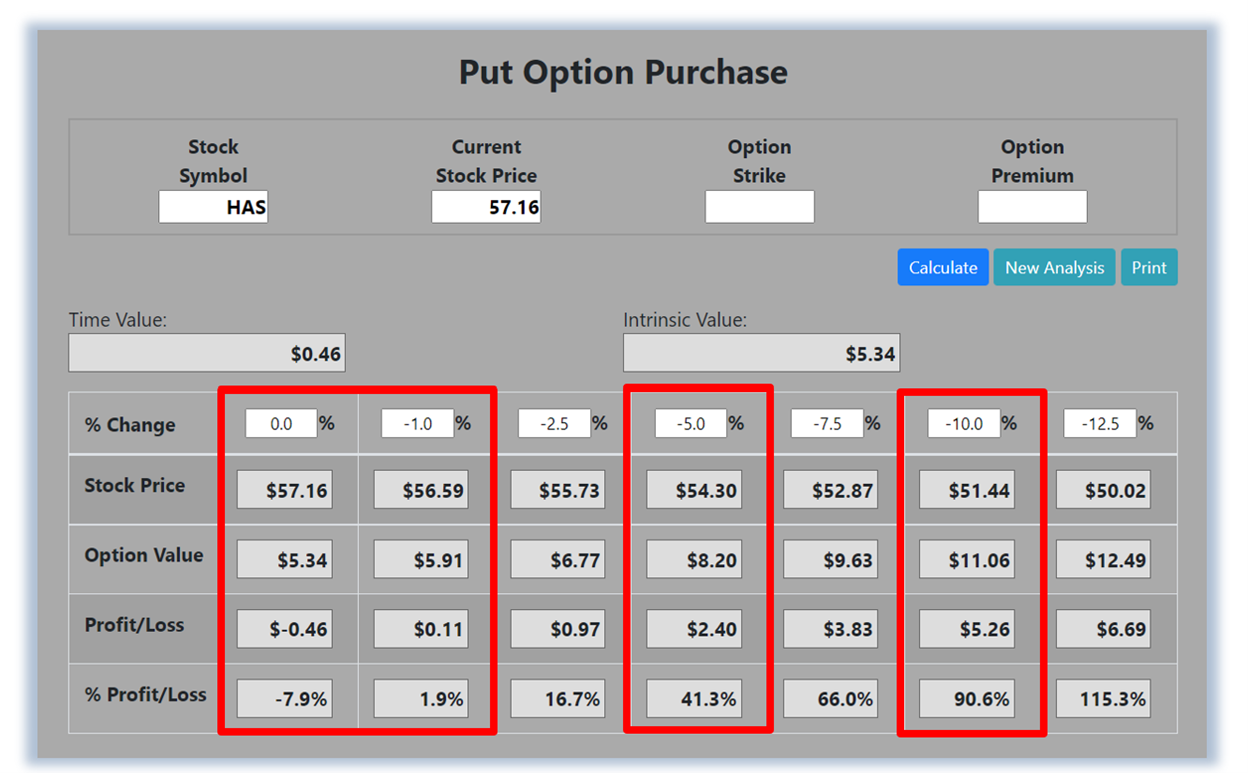The image size is (1248, 773).
Task: Select the -2.5 percent change field
Action: (x=554, y=424)
